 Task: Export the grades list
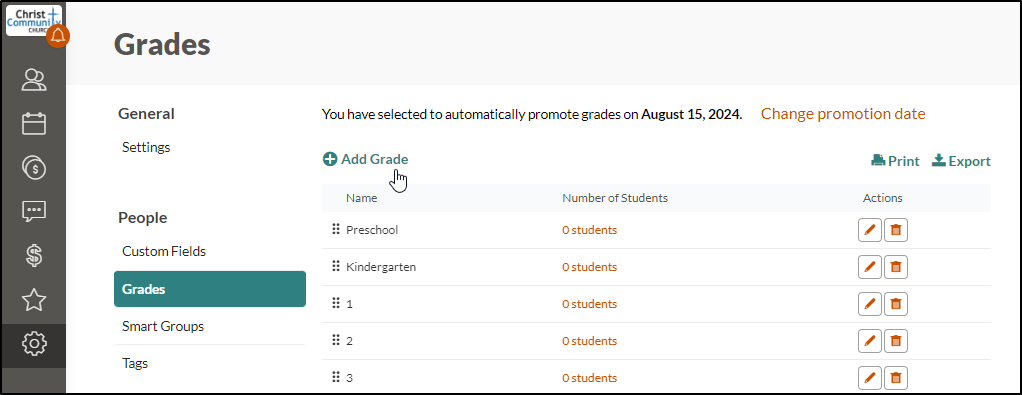coord(961,161)
